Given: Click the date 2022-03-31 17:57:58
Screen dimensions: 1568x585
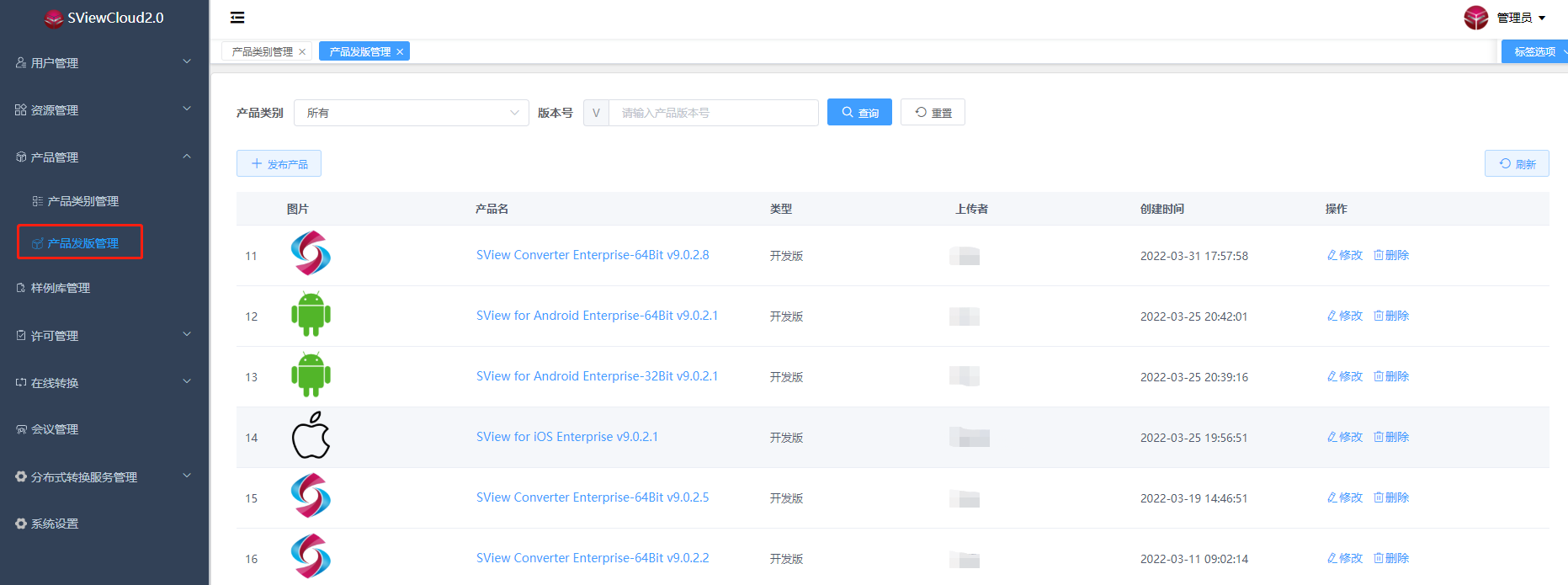Looking at the screenshot, I should click(1193, 256).
